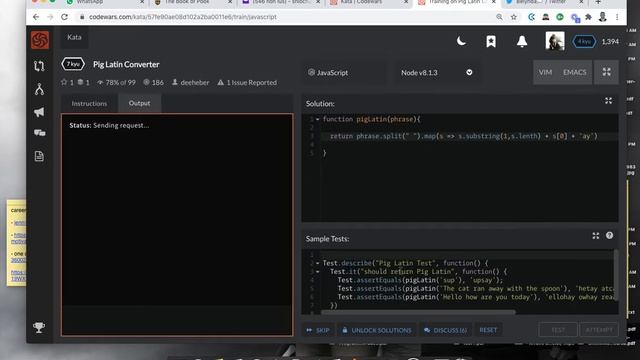This screenshot has height=360, width=640.
Task: Click the yellow sticky note behind browser
Action: tap(16, 243)
